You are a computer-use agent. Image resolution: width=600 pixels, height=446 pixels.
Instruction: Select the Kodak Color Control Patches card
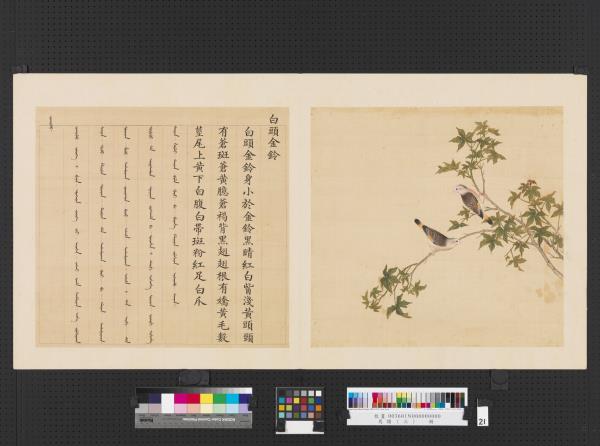tap(194, 408)
